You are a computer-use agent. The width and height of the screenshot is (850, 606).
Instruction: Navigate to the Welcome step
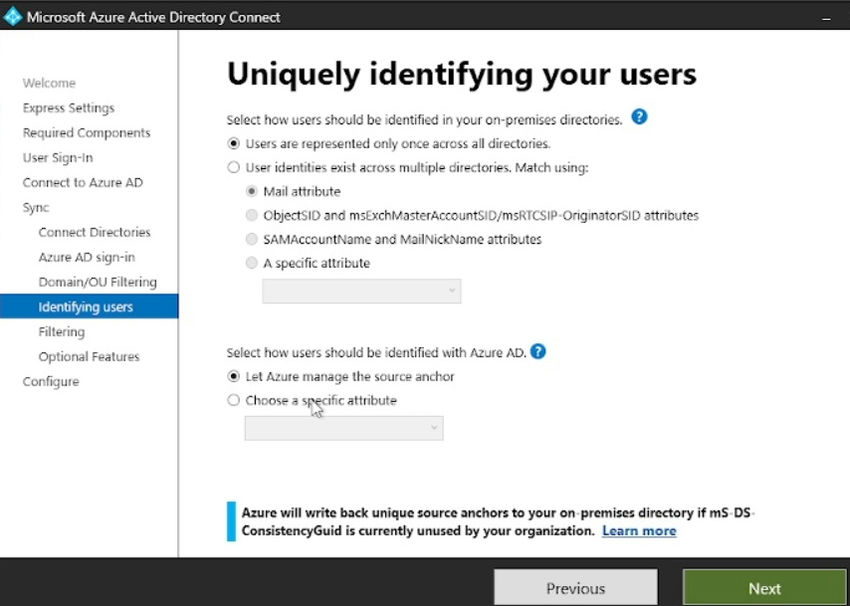[x=48, y=83]
